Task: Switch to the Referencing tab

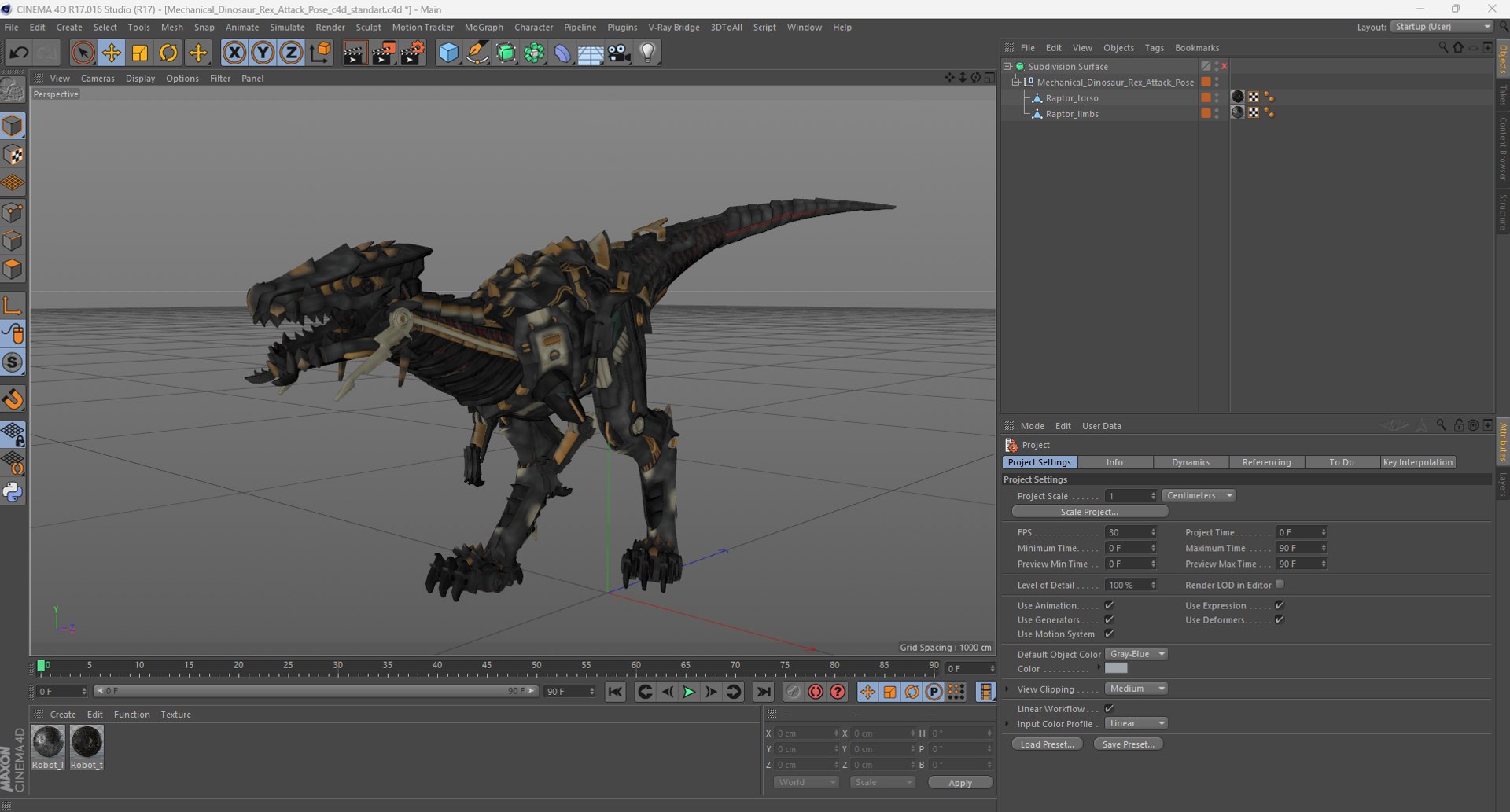Action: tap(1266, 462)
